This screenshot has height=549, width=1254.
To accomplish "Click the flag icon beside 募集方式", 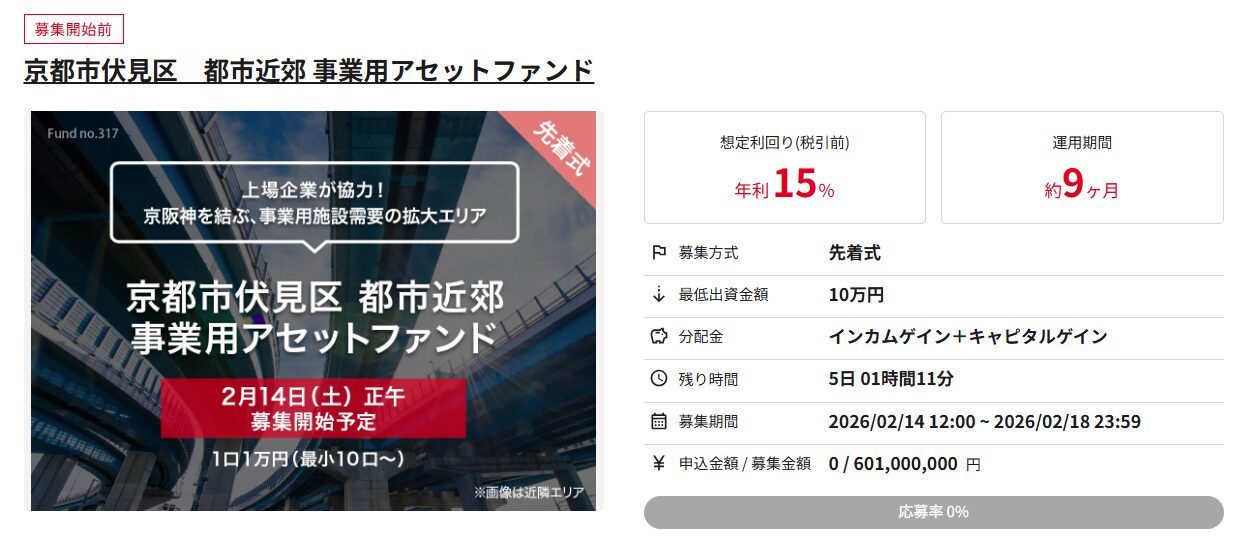I will coord(658,253).
